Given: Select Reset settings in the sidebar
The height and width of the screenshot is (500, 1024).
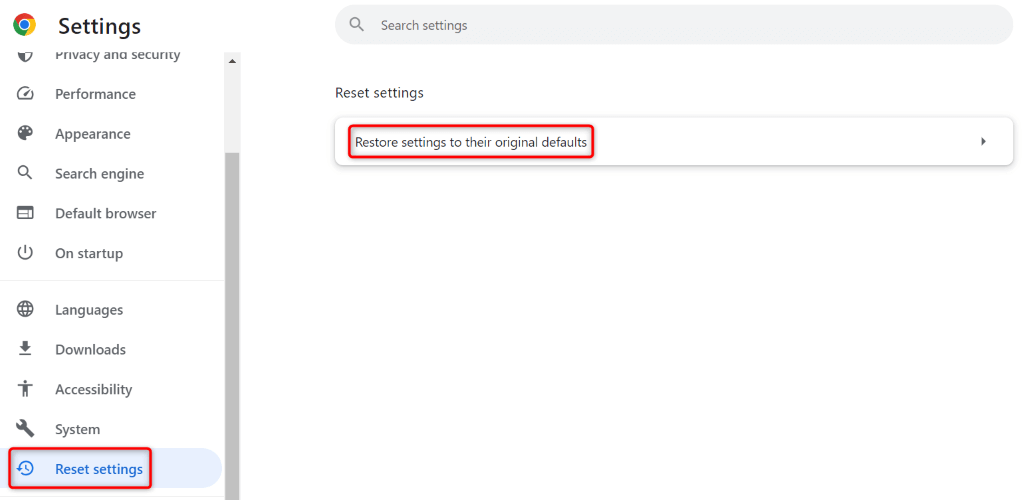Looking at the screenshot, I should click(x=98, y=469).
